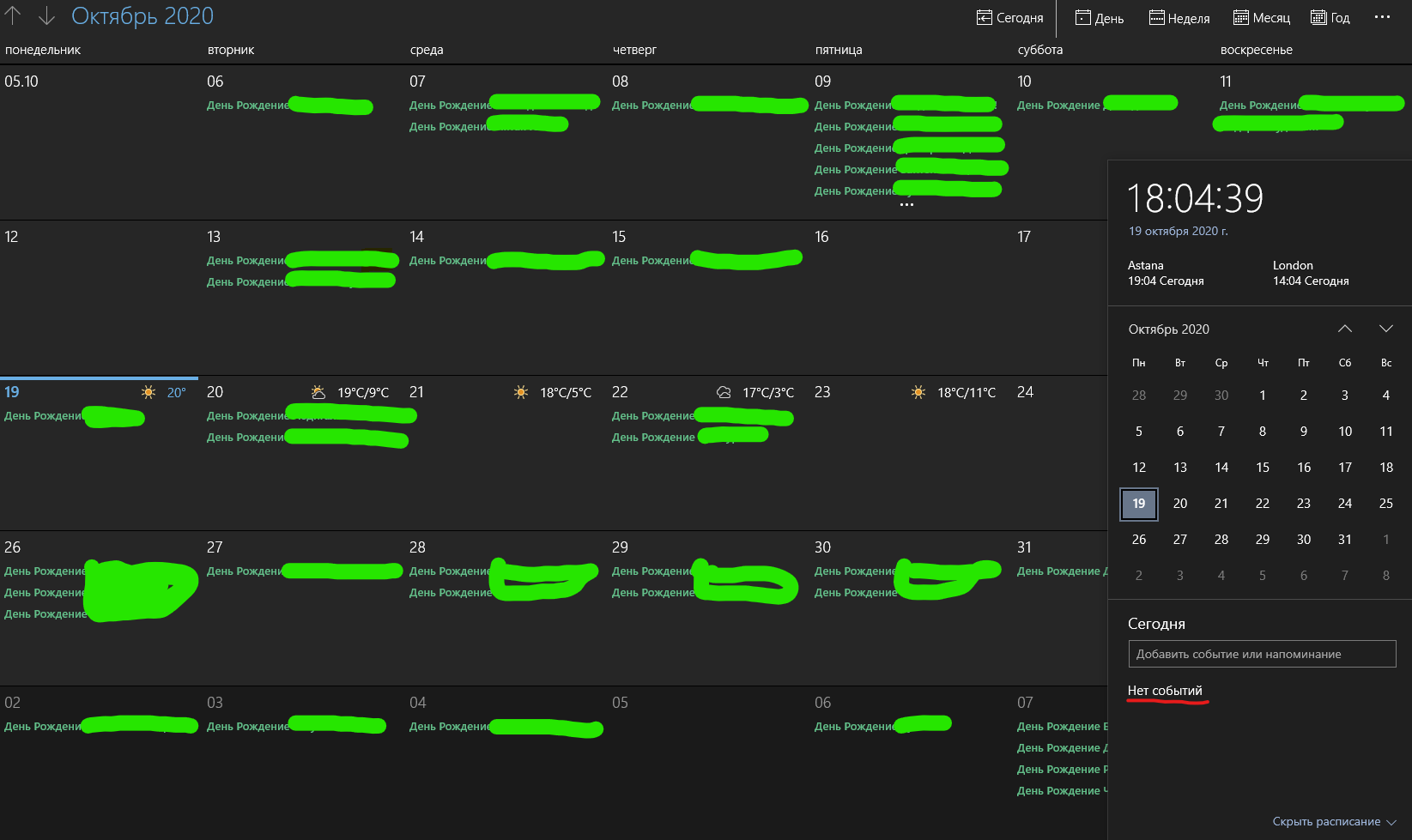Select day 05 November in month grid
Screen dimensions: 1412x840
[x=708, y=763]
